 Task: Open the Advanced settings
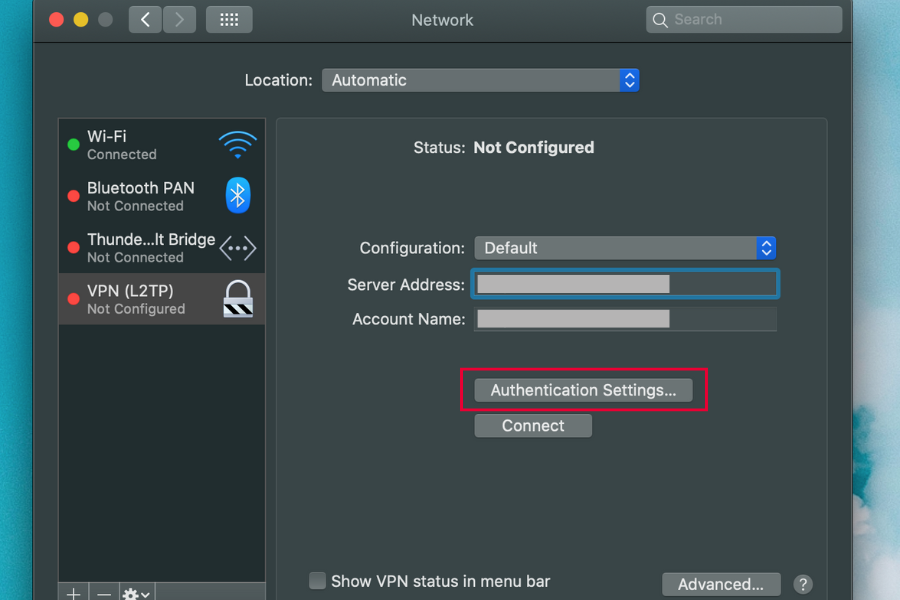point(721,585)
